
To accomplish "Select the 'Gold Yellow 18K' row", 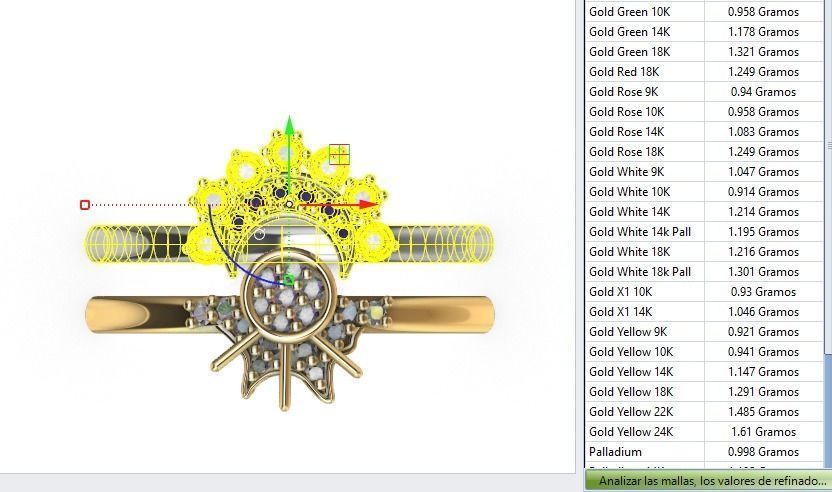I will click(x=704, y=392).
